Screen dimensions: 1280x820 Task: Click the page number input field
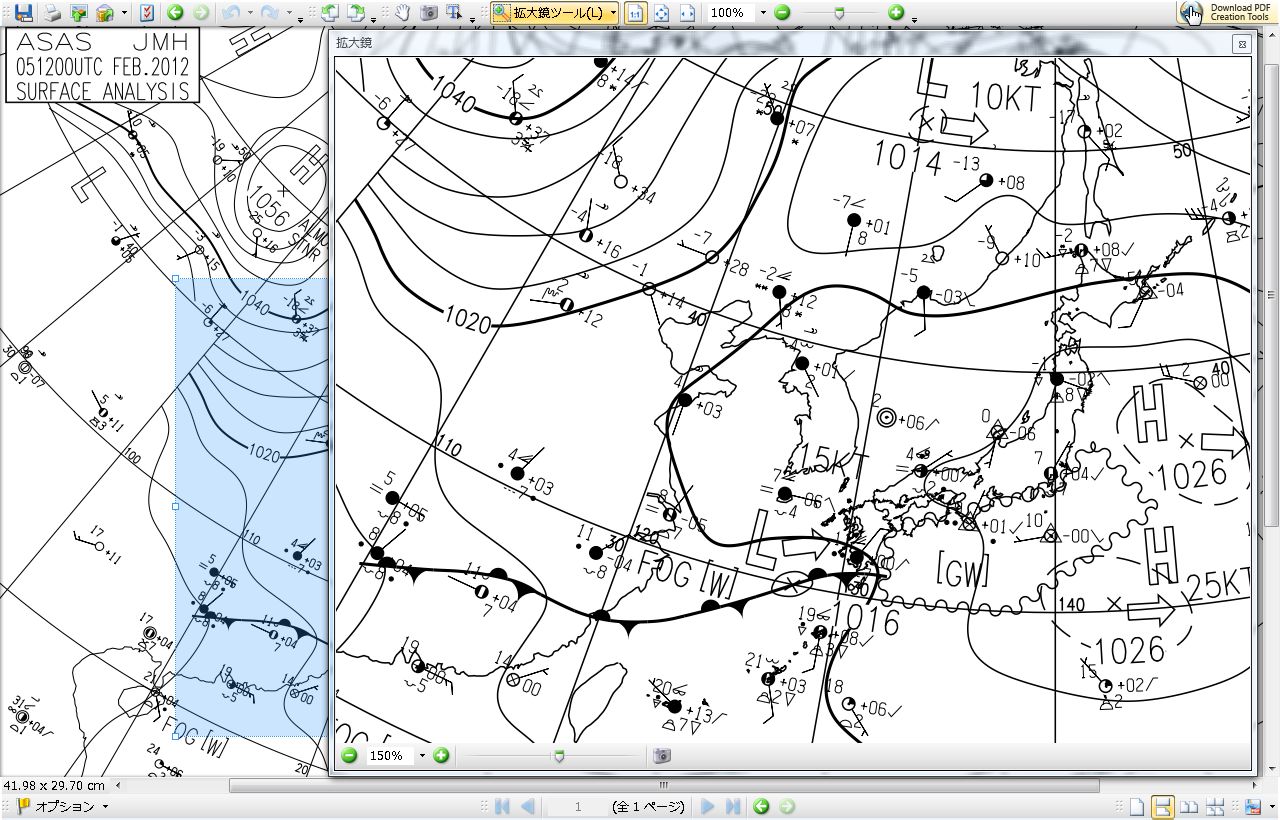[x=577, y=807]
